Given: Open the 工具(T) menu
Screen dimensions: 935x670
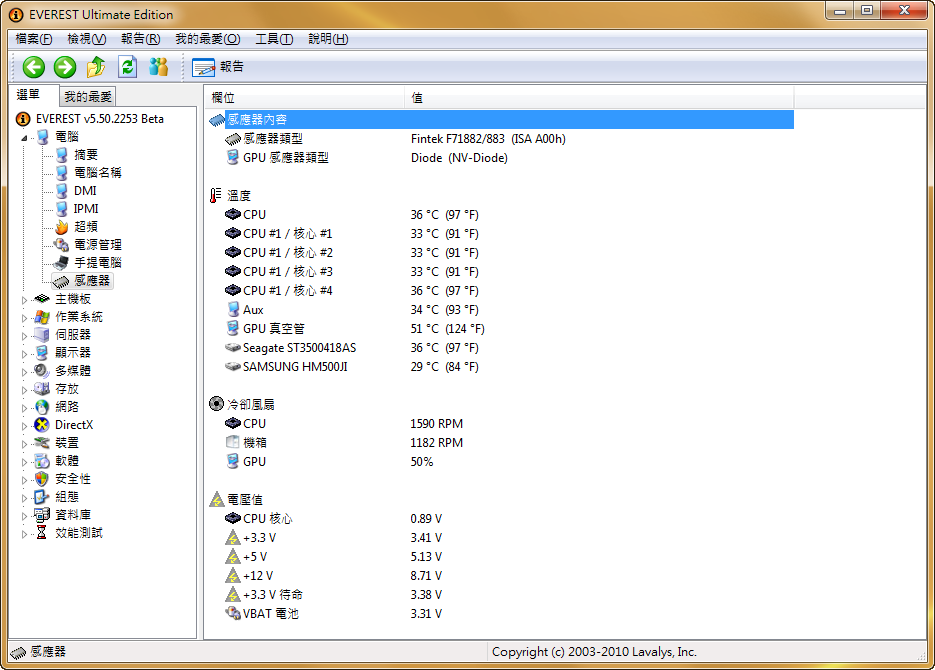Looking at the screenshot, I should (274, 39).
